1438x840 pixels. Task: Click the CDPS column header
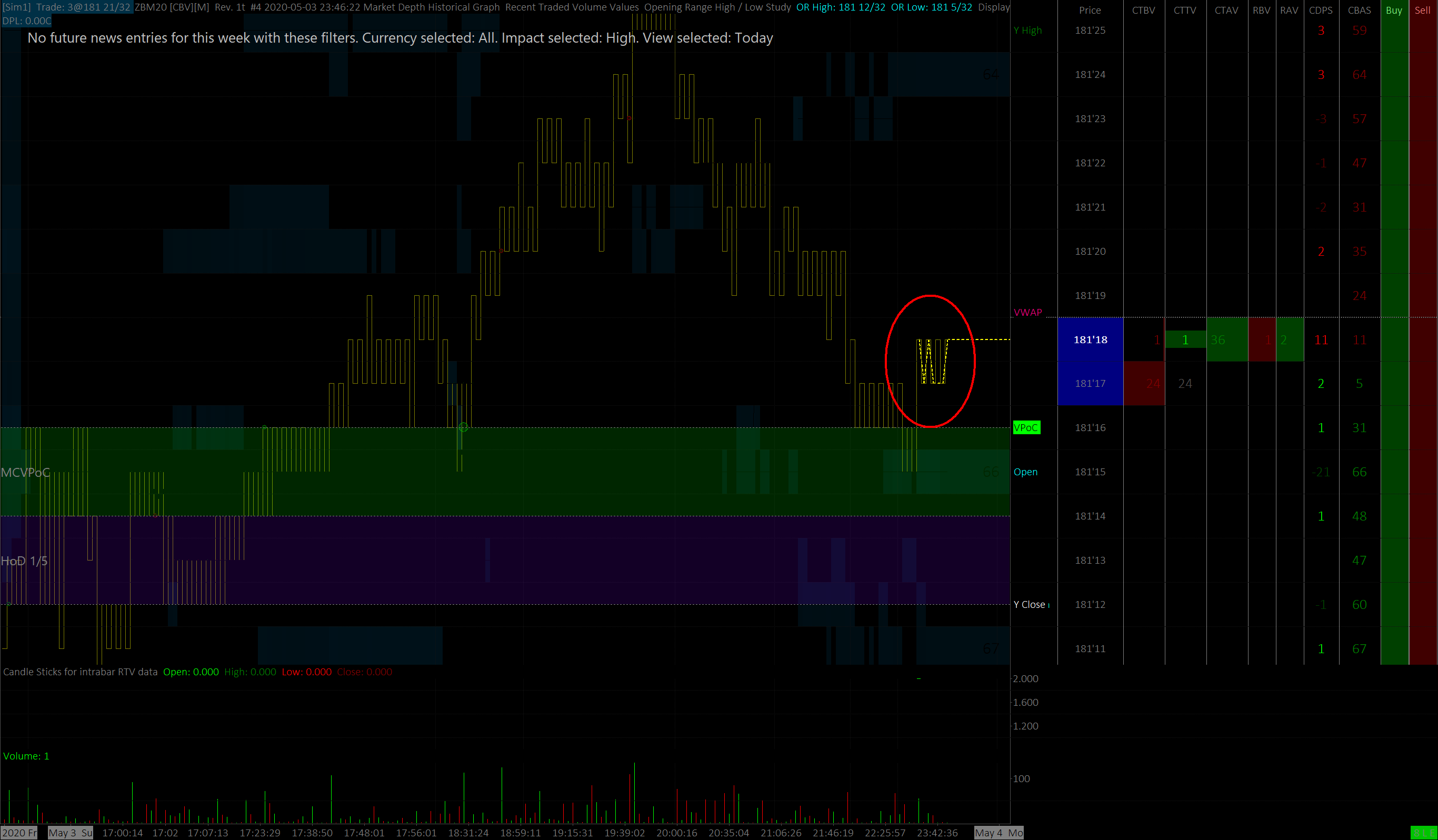pos(1321,11)
